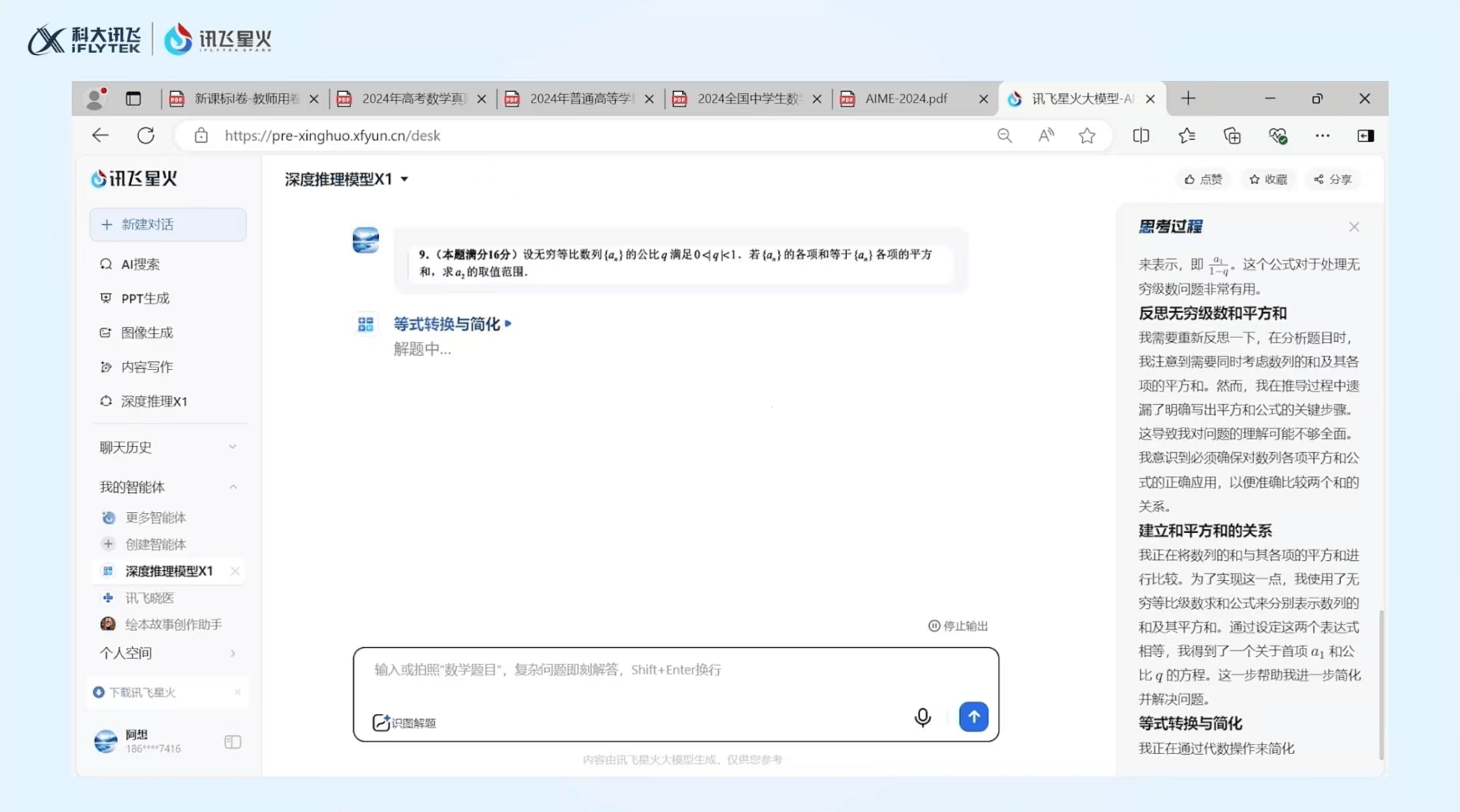The width and height of the screenshot is (1460, 812).
Task: Go back with the browser back arrow
Action: (101, 135)
